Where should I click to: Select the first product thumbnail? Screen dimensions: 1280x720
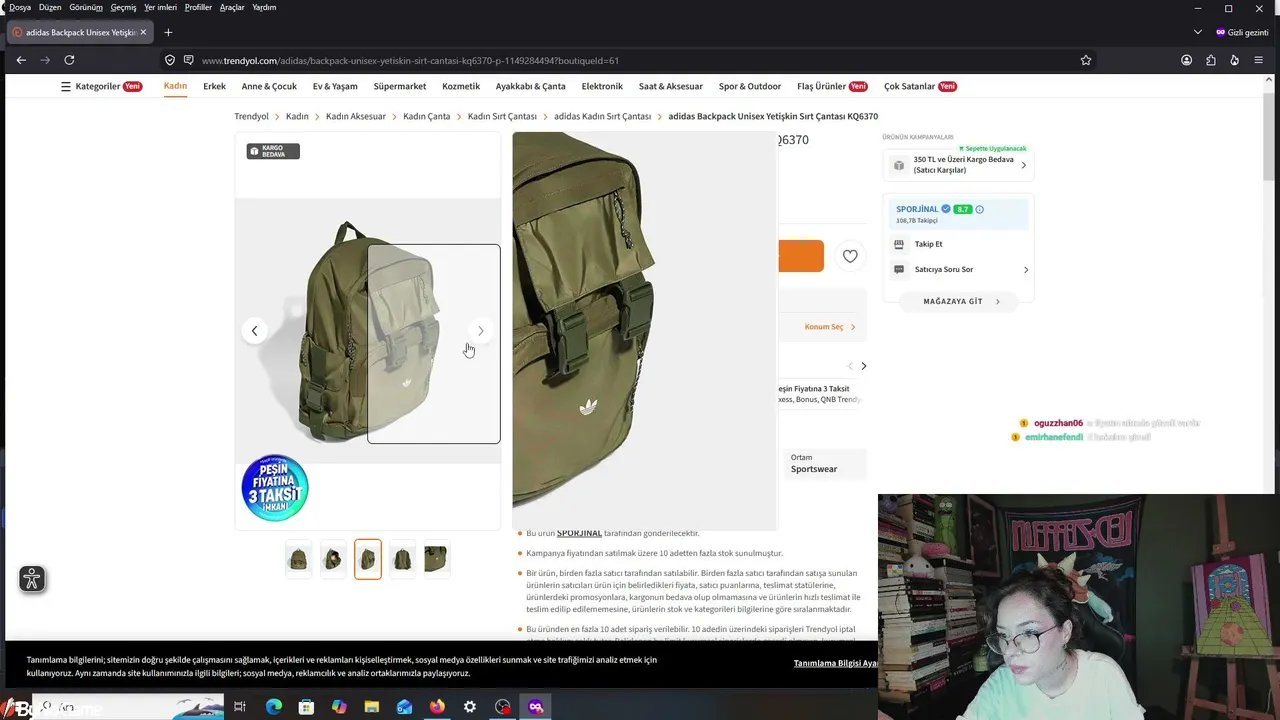click(x=298, y=559)
